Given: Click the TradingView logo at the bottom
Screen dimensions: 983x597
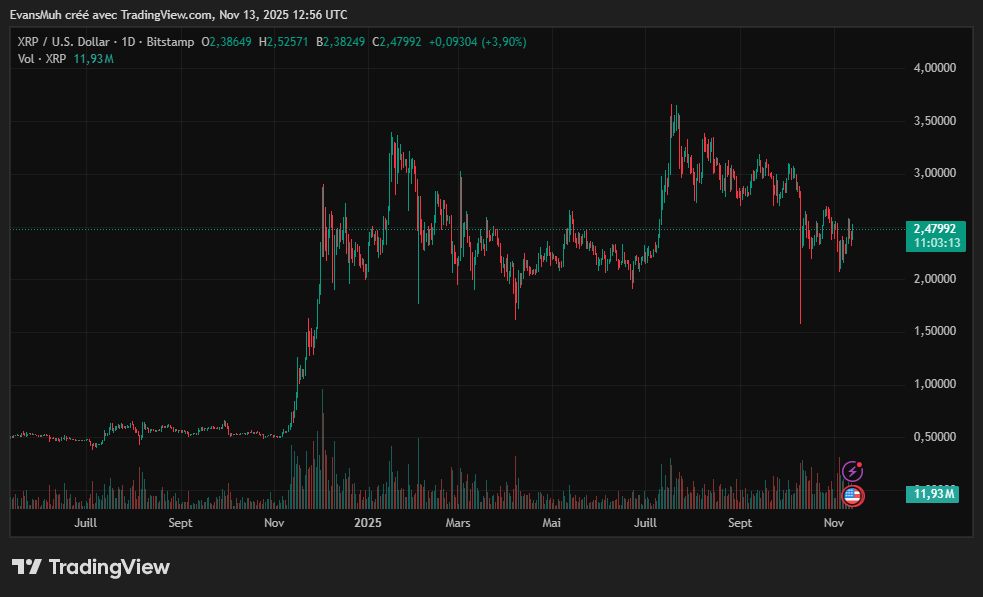Looking at the screenshot, I should [90, 567].
